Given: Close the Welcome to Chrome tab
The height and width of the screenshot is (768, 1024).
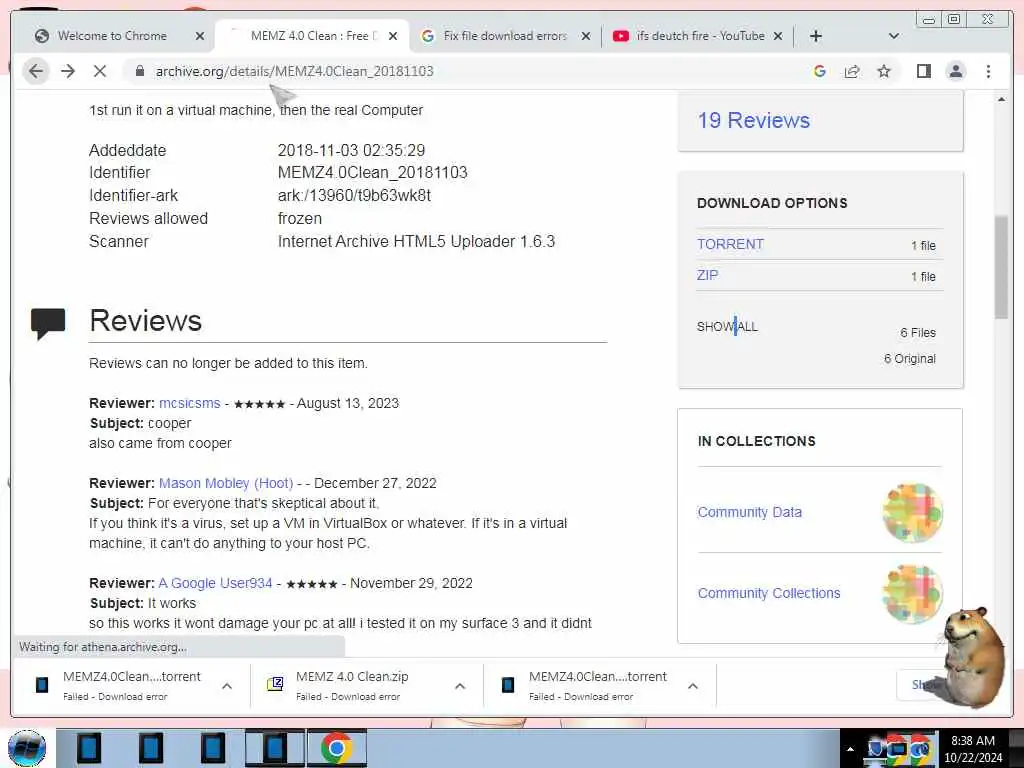Looking at the screenshot, I should (x=200, y=37).
